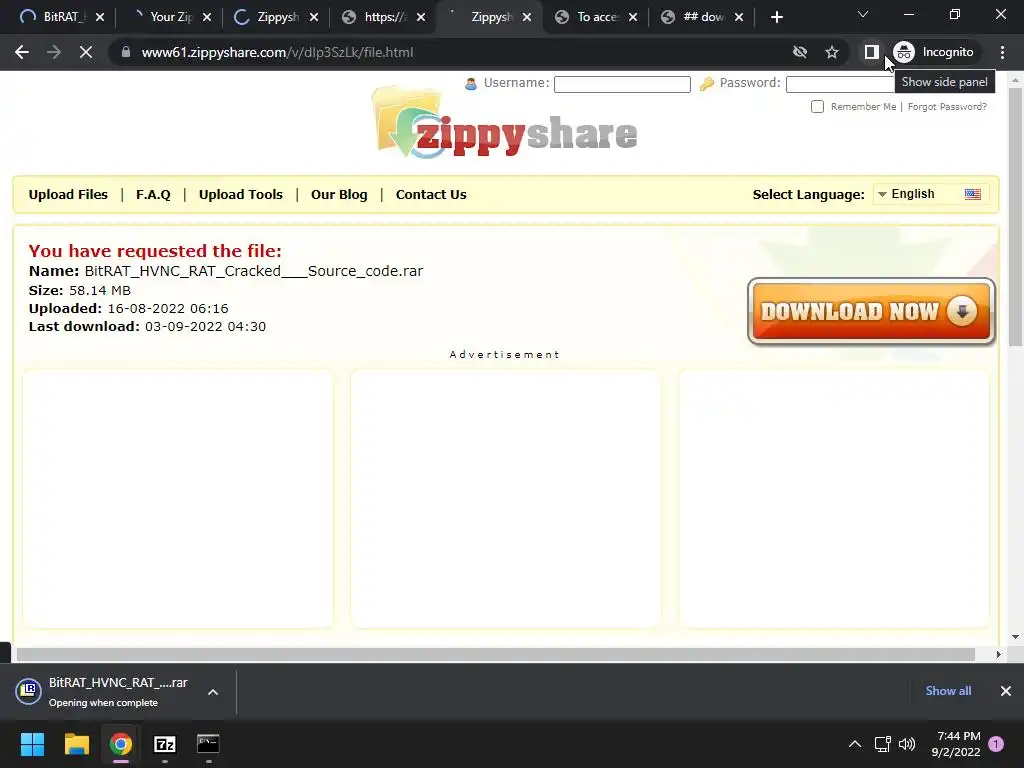This screenshot has width=1024, height=768.
Task: Click the Password input field
Action: tap(840, 84)
